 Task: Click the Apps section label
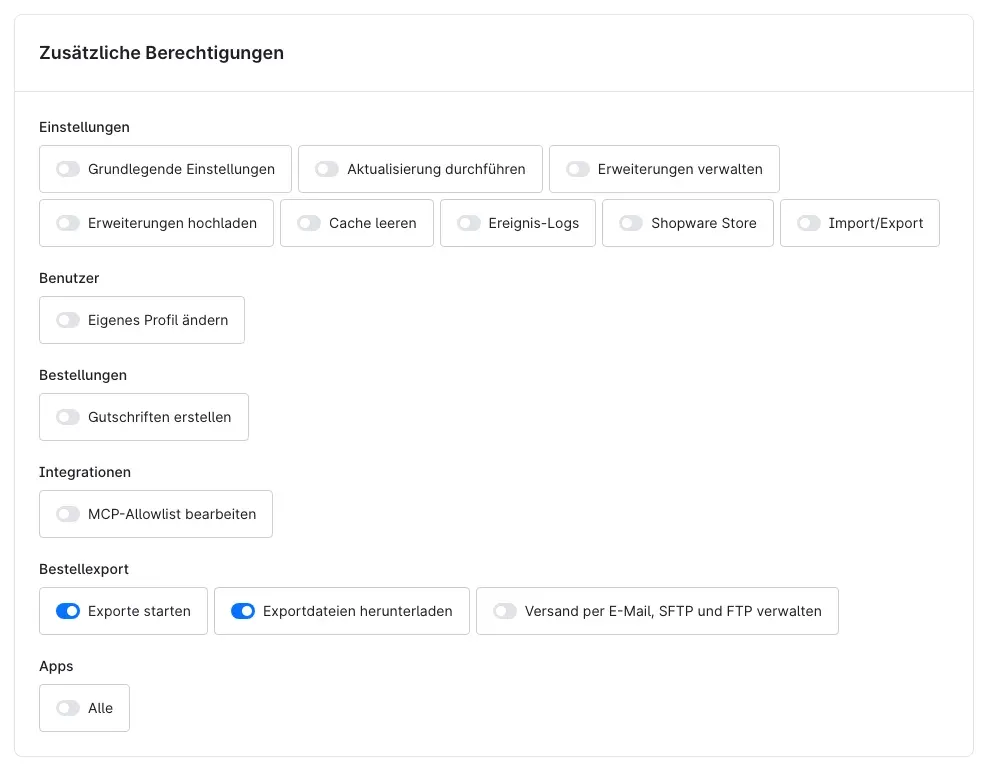(56, 666)
